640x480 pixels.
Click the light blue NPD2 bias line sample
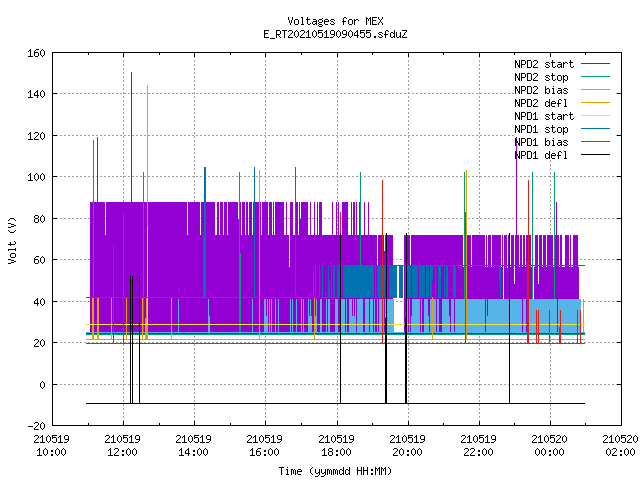coord(595,90)
